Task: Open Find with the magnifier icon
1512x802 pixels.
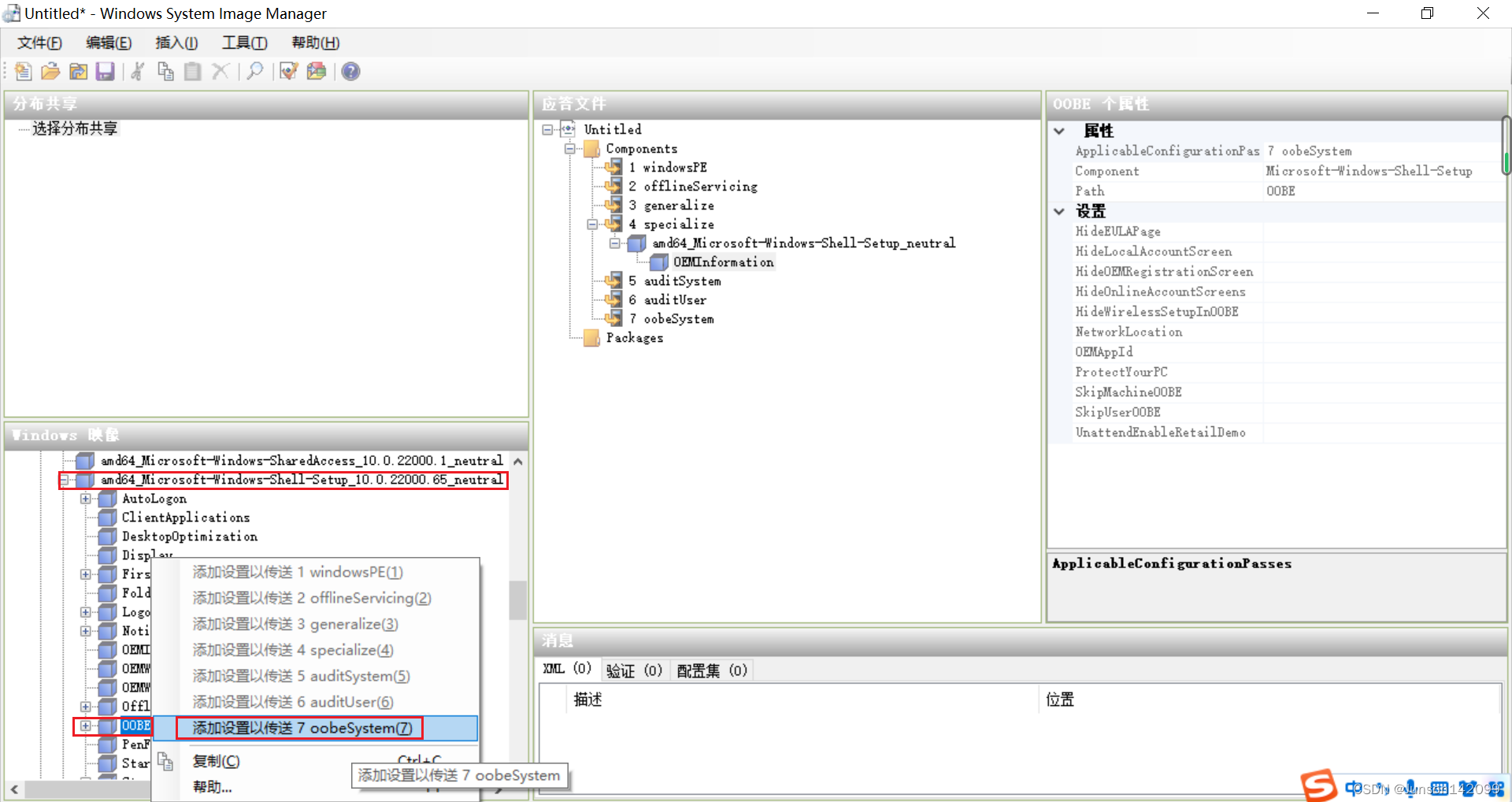Action: (254, 72)
